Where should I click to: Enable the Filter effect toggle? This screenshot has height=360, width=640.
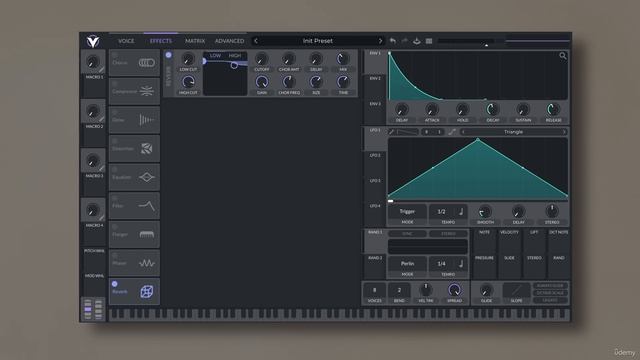pyautogui.click(x=115, y=198)
